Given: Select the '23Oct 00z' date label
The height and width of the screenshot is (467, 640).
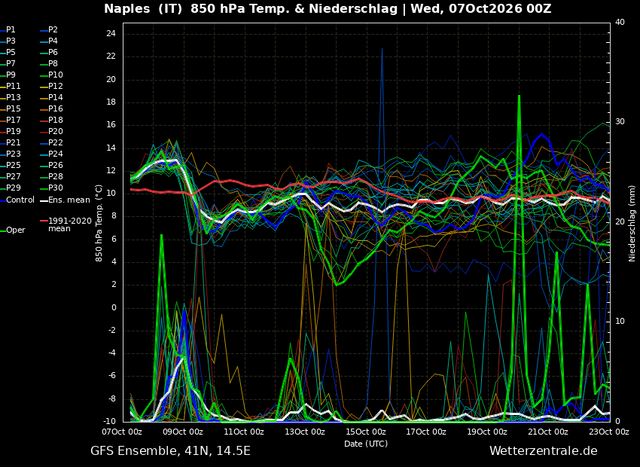Looking at the screenshot, I should pos(611,432).
